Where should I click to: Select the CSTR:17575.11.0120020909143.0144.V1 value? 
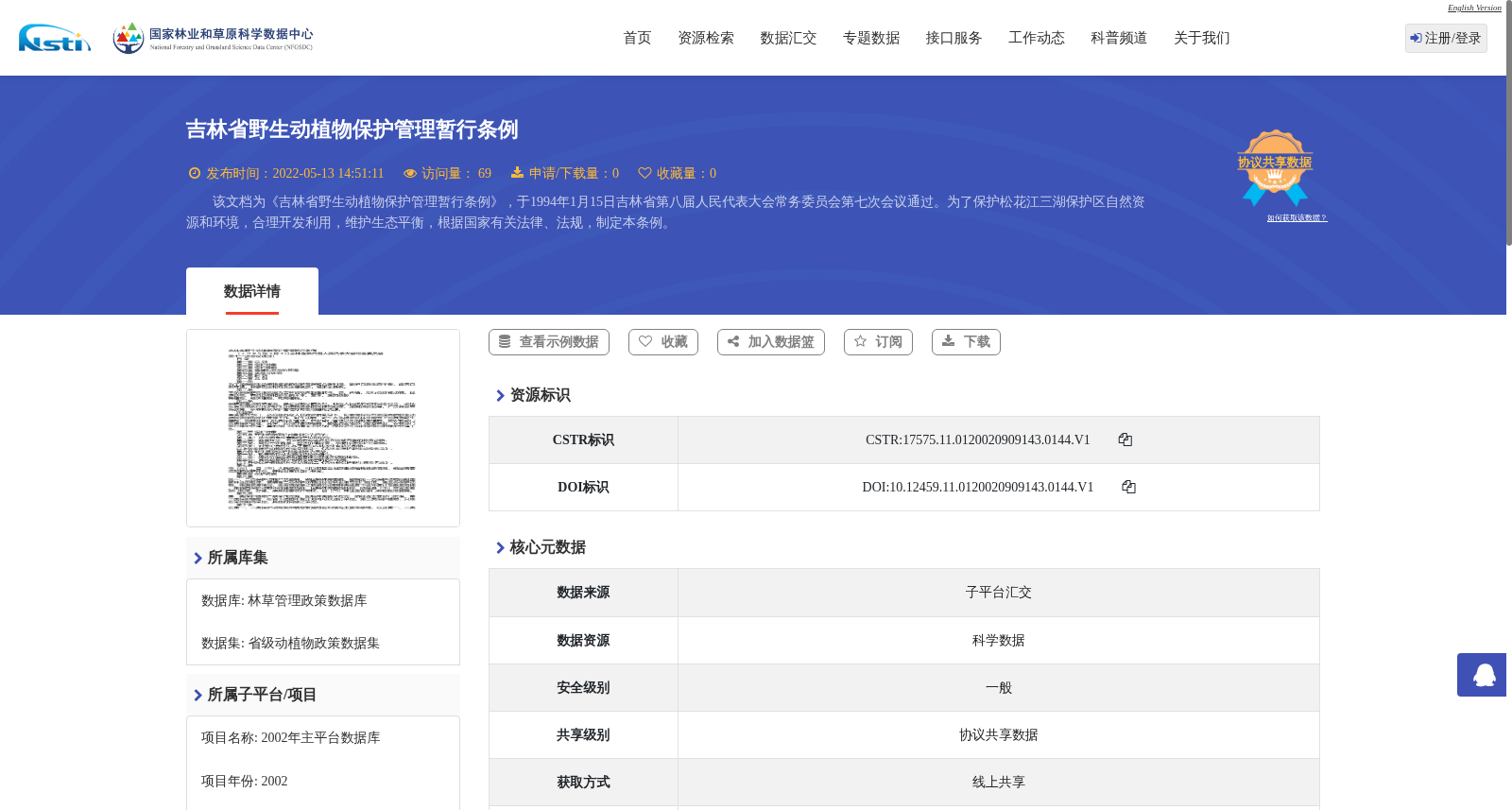pos(978,439)
